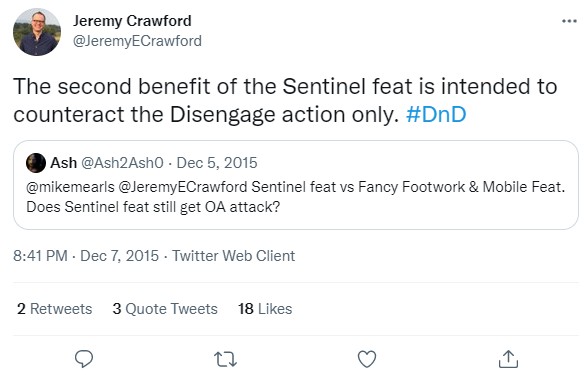Open the @JeremyECrawford handle under name

pos(137,41)
